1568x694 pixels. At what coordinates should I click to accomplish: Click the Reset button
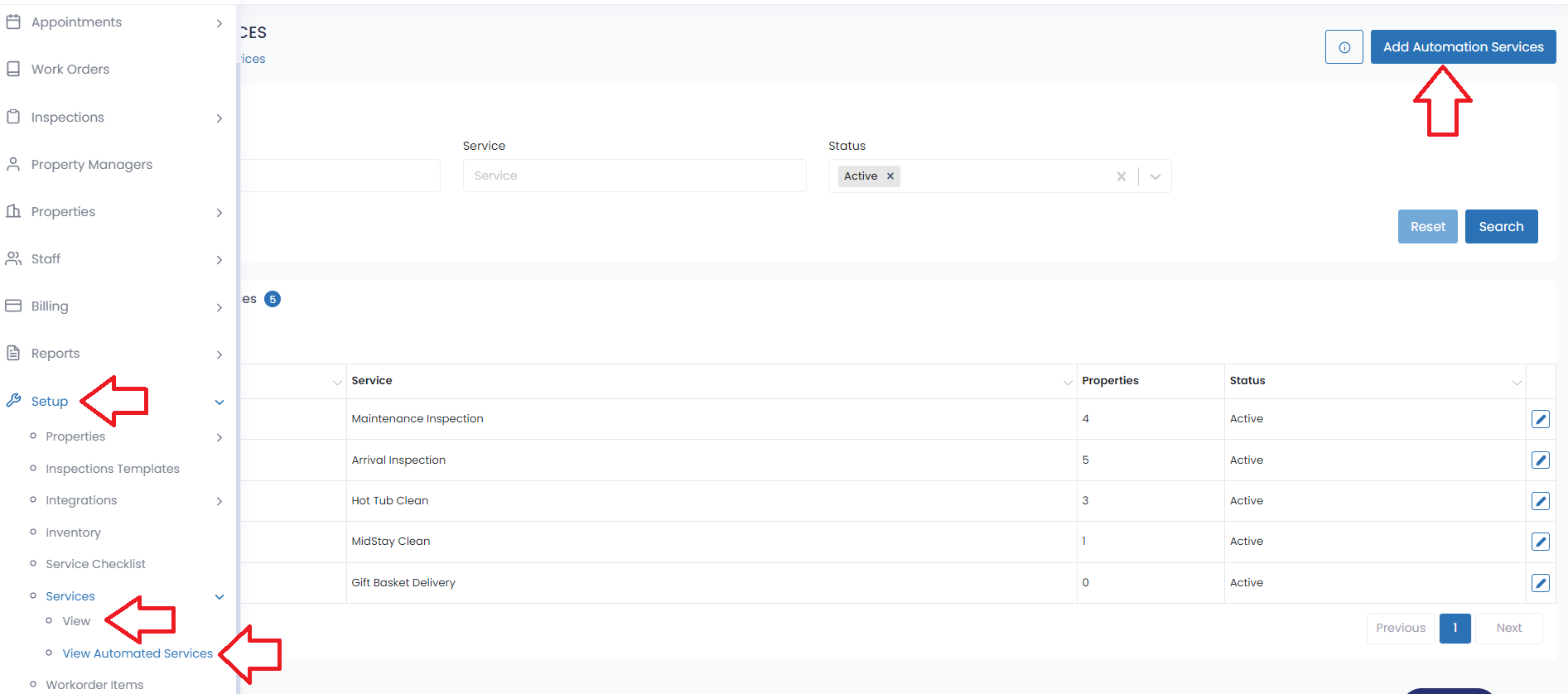coord(1427,227)
